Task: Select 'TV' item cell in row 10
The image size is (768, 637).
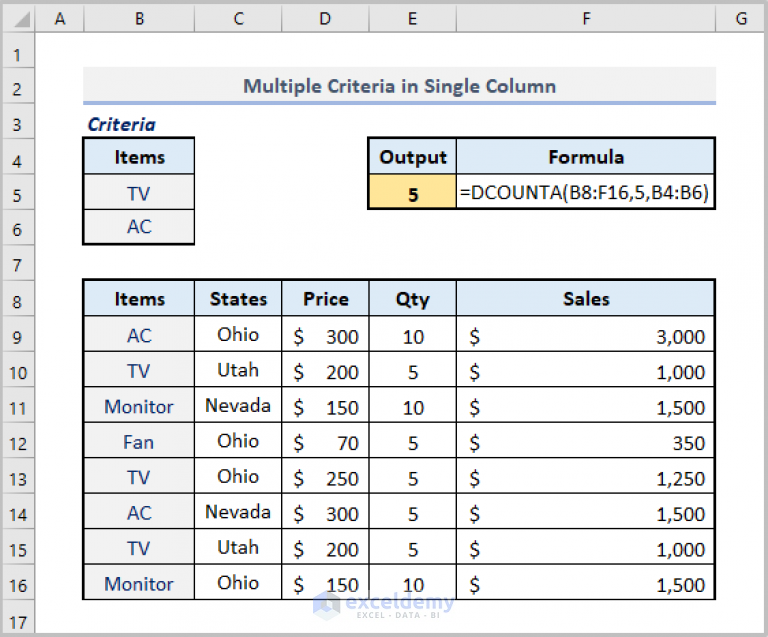Action: [x=140, y=370]
